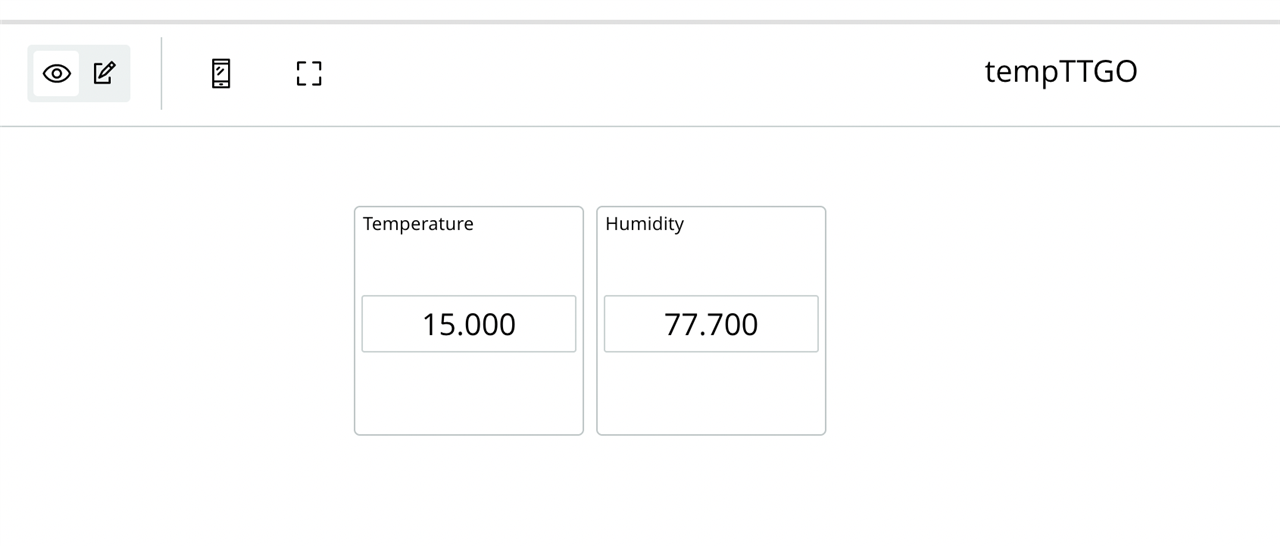Click the Humidity value field showing 77.700
The width and height of the screenshot is (1280, 546).
pos(711,324)
